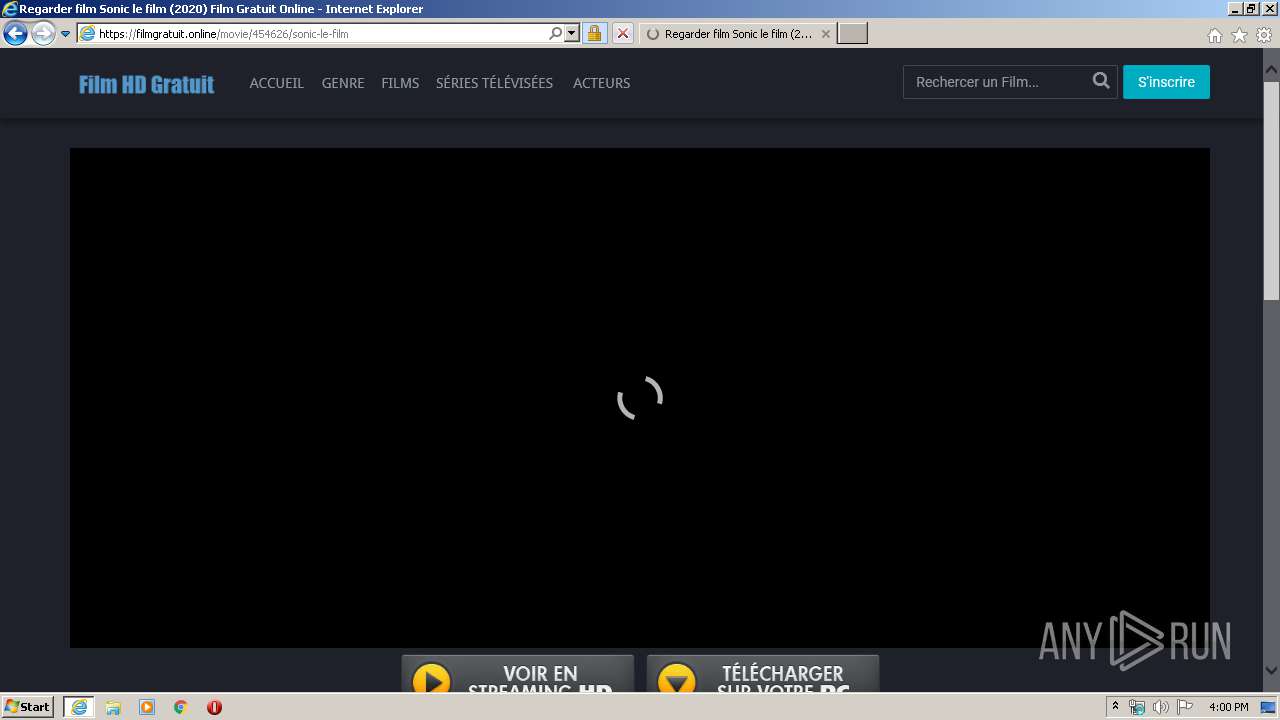This screenshot has height=720, width=1280.
Task: Click the yellow play icon
Action: pos(432,679)
